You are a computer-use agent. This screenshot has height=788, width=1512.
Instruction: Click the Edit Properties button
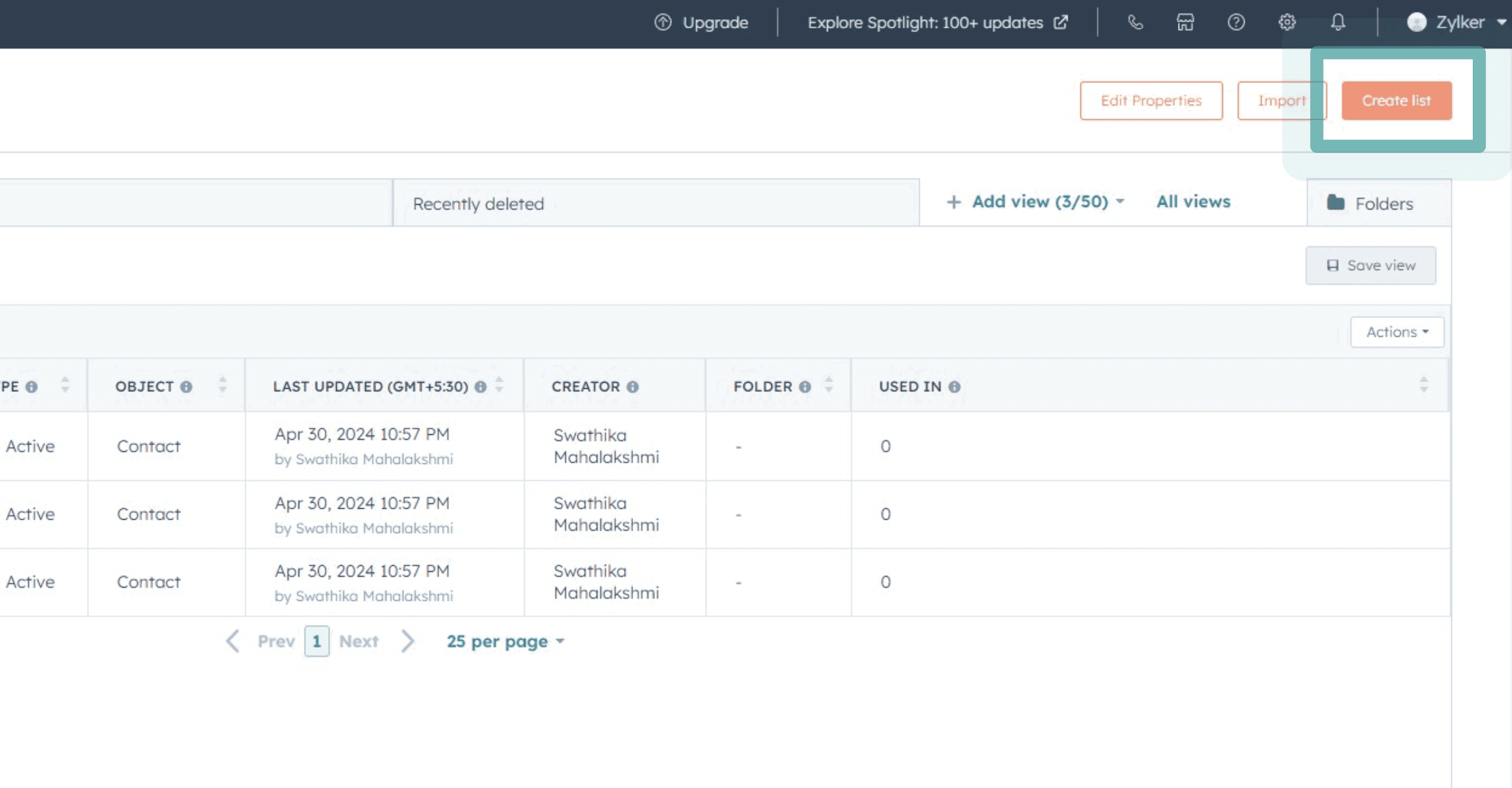pyautogui.click(x=1150, y=101)
